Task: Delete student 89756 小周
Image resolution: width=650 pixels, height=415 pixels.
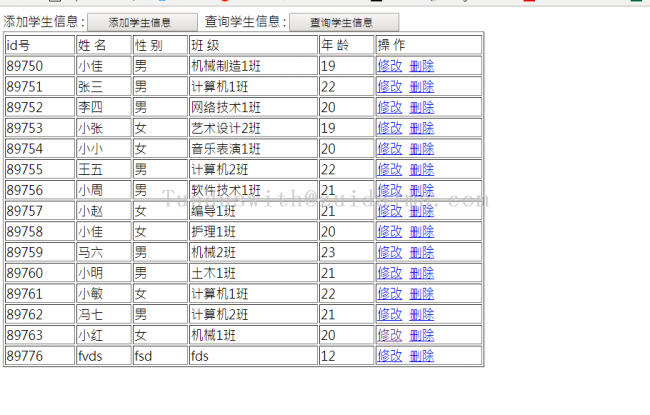Action: click(422, 190)
